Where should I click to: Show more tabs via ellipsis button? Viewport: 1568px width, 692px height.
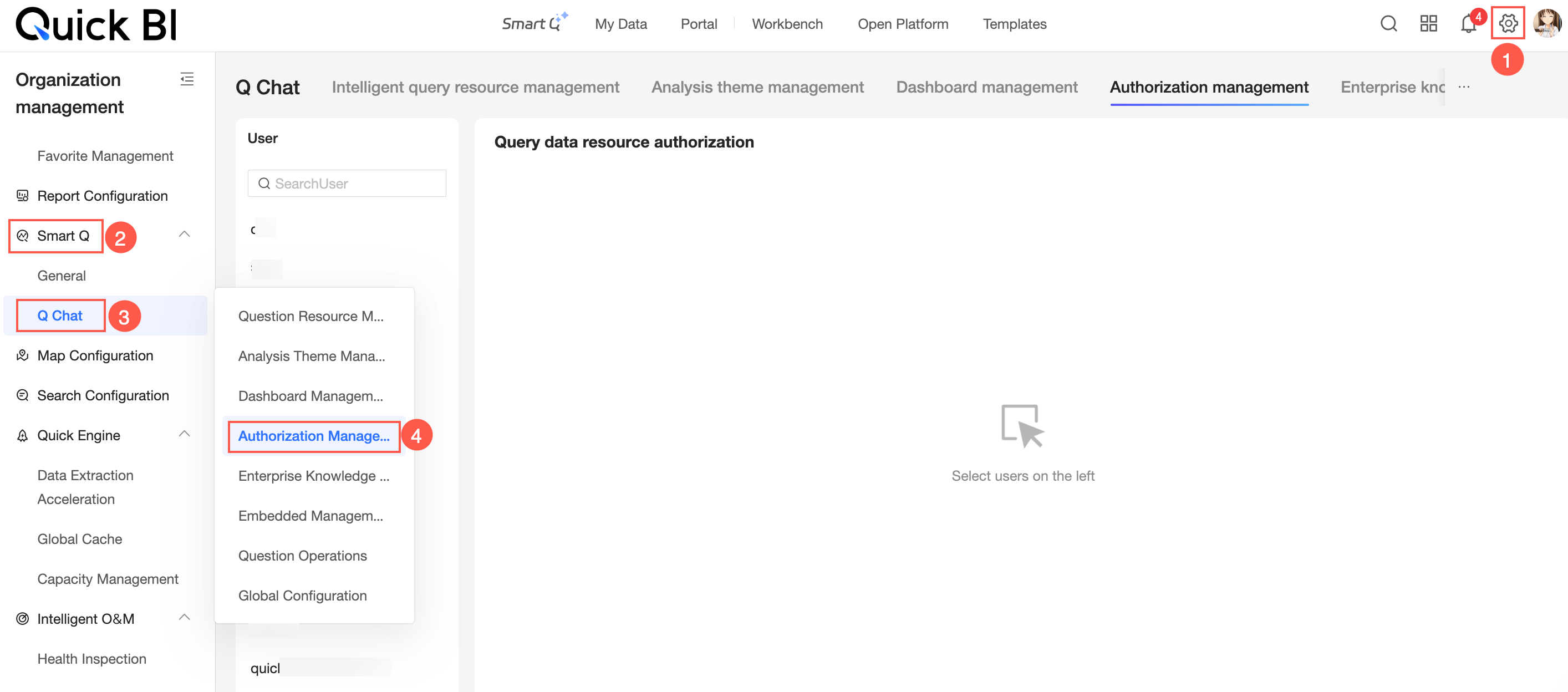(1464, 87)
